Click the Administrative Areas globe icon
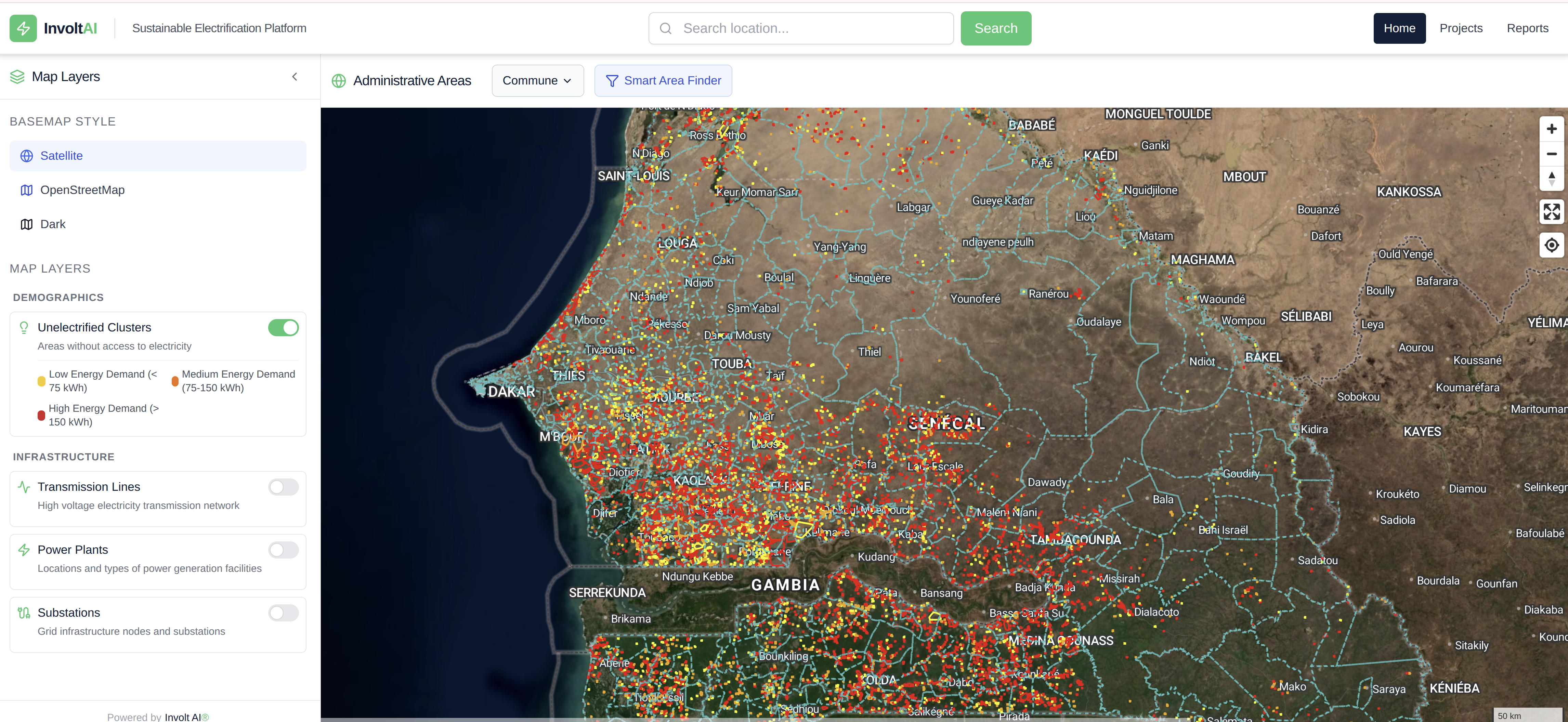 (x=339, y=81)
